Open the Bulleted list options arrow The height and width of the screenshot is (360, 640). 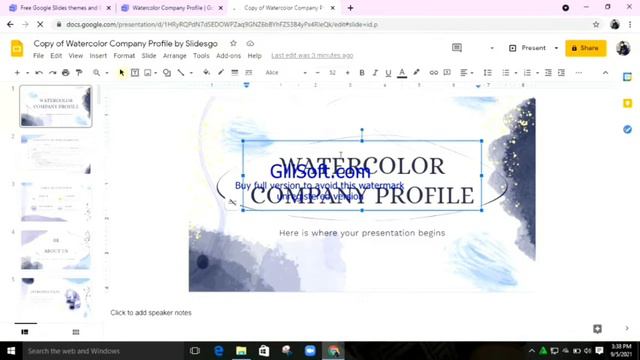click(516, 73)
